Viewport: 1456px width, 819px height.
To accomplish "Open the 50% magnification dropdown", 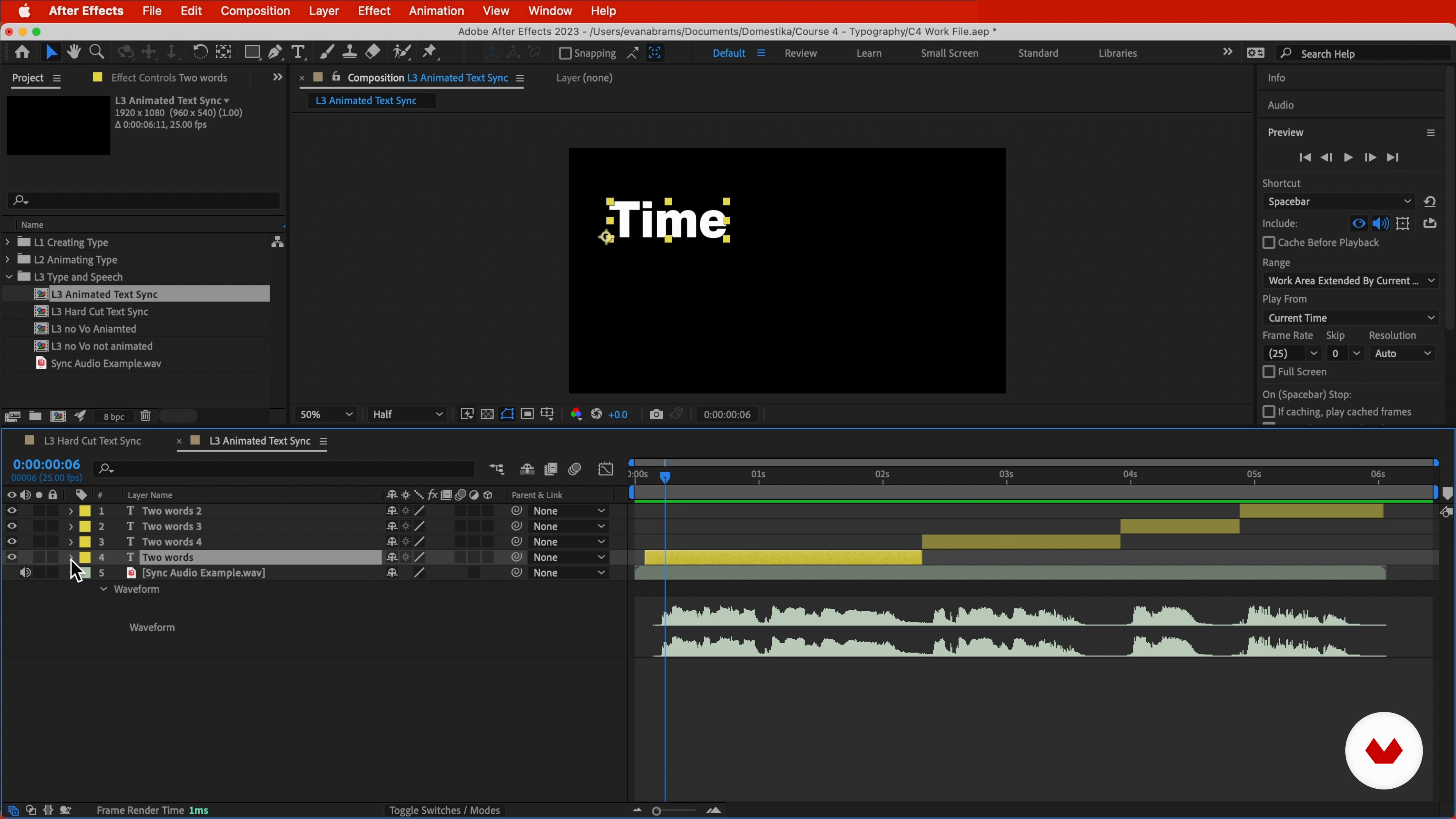I will [326, 414].
